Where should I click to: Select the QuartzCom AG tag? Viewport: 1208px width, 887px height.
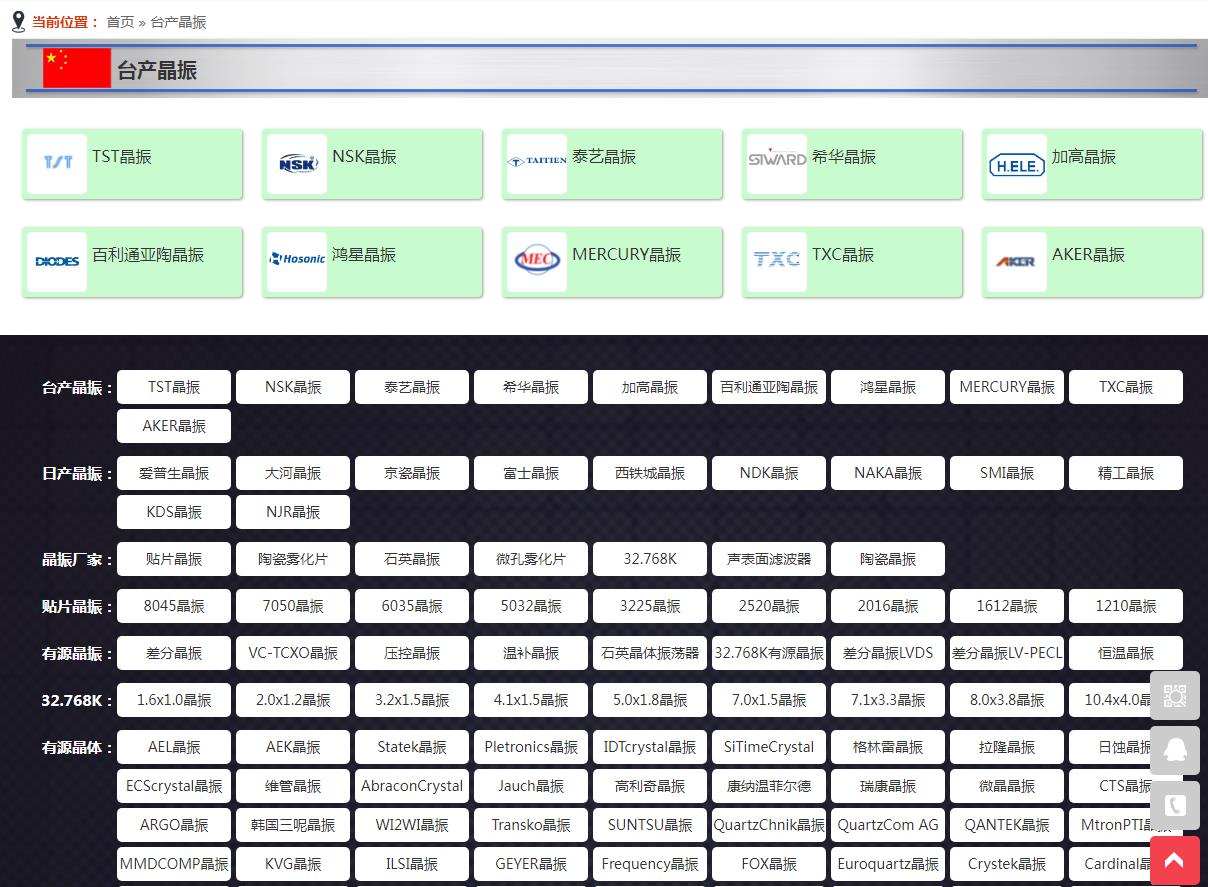pos(888,825)
